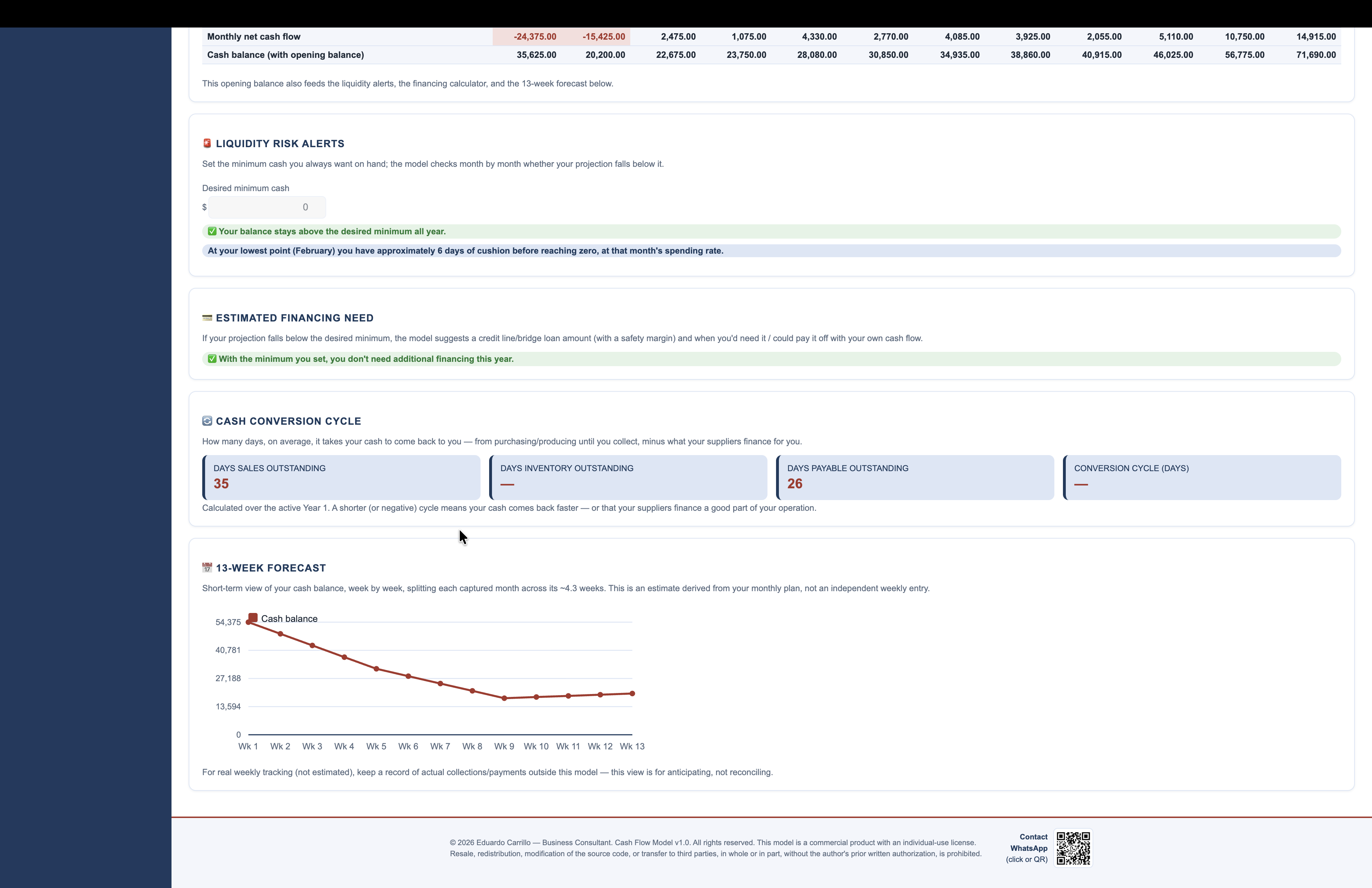1372x888 pixels.
Task: Click the -24,375.00 net cash flow cell
Action: [x=527, y=36]
